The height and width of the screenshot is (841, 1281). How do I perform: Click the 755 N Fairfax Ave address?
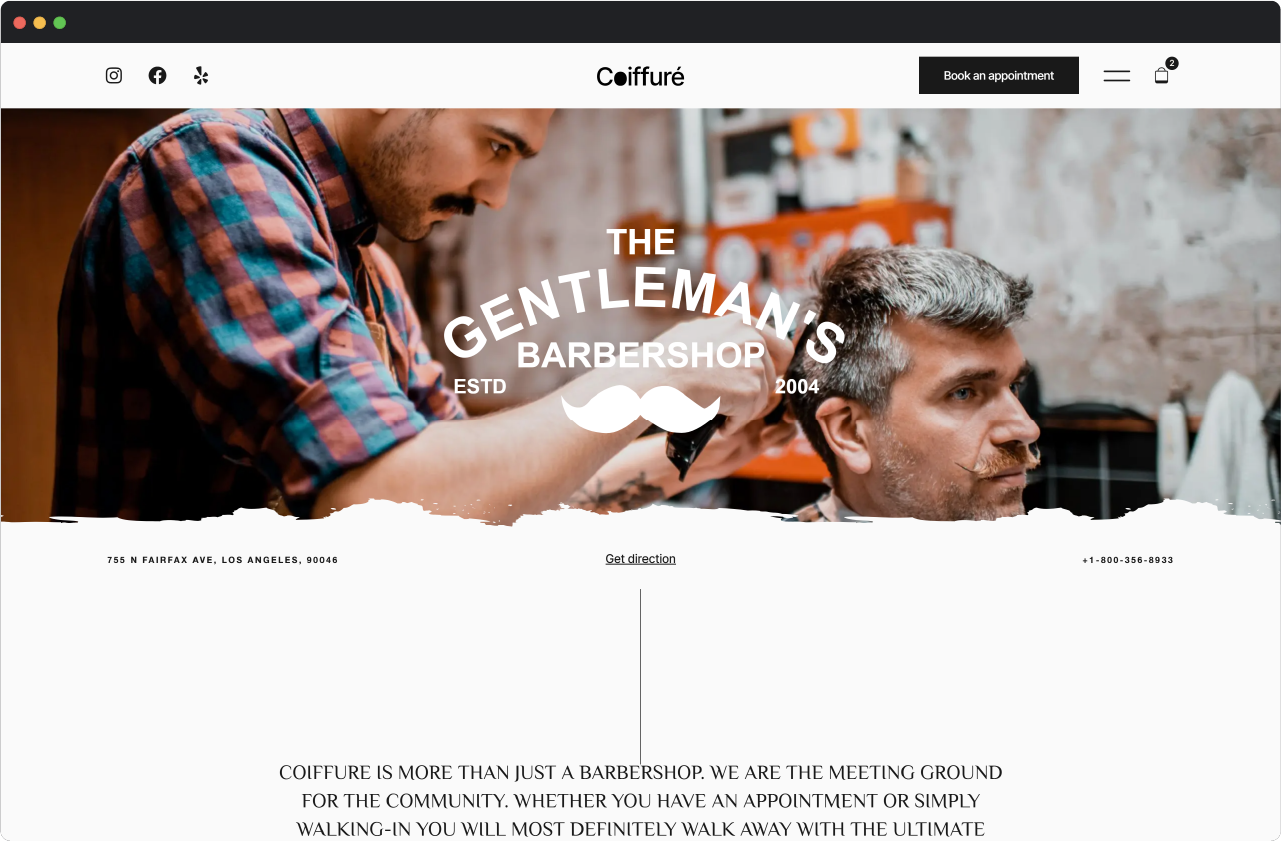click(222, 560)
